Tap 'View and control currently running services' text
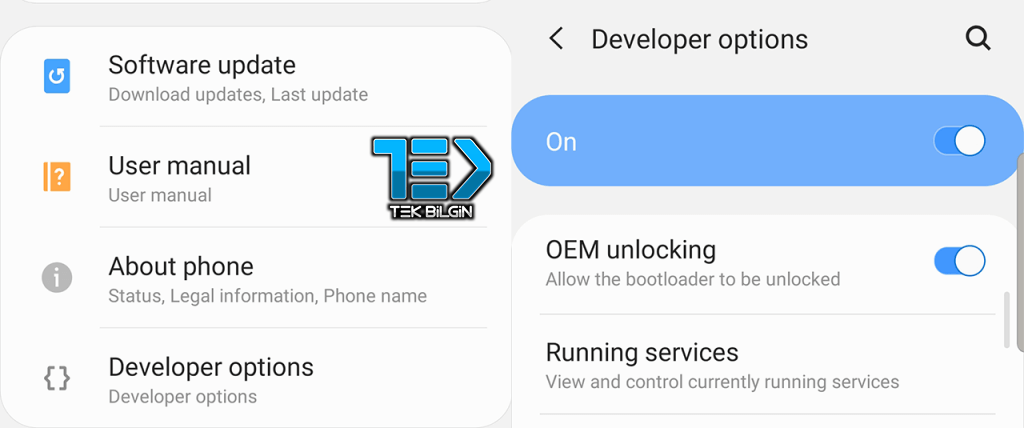Viewport: 1024px width, 428px height. [722, 382]
